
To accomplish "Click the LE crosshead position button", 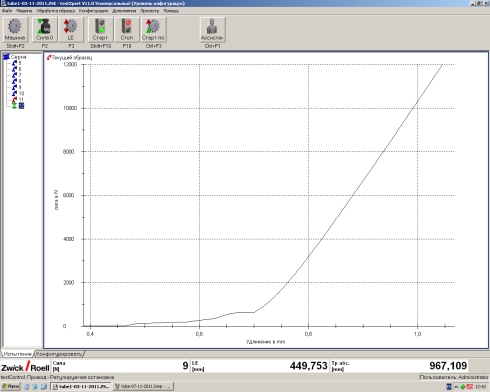I will coord(71,30).
